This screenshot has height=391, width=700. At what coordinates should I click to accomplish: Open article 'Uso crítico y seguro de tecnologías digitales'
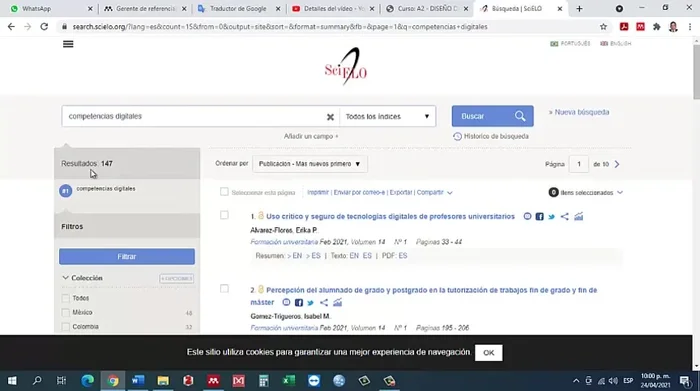[x=390, y=216]
